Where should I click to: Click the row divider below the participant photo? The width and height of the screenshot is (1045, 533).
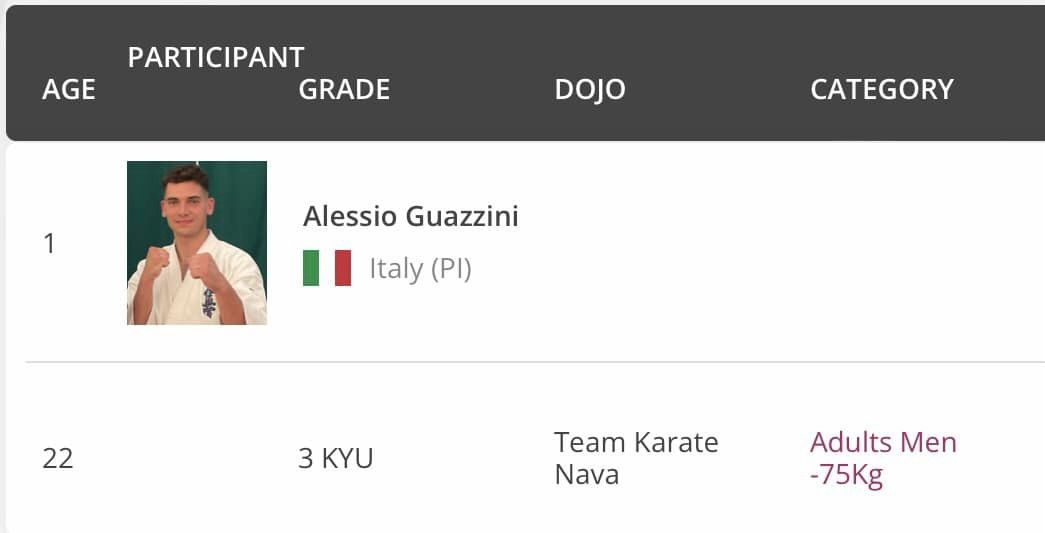click(535, 362)
